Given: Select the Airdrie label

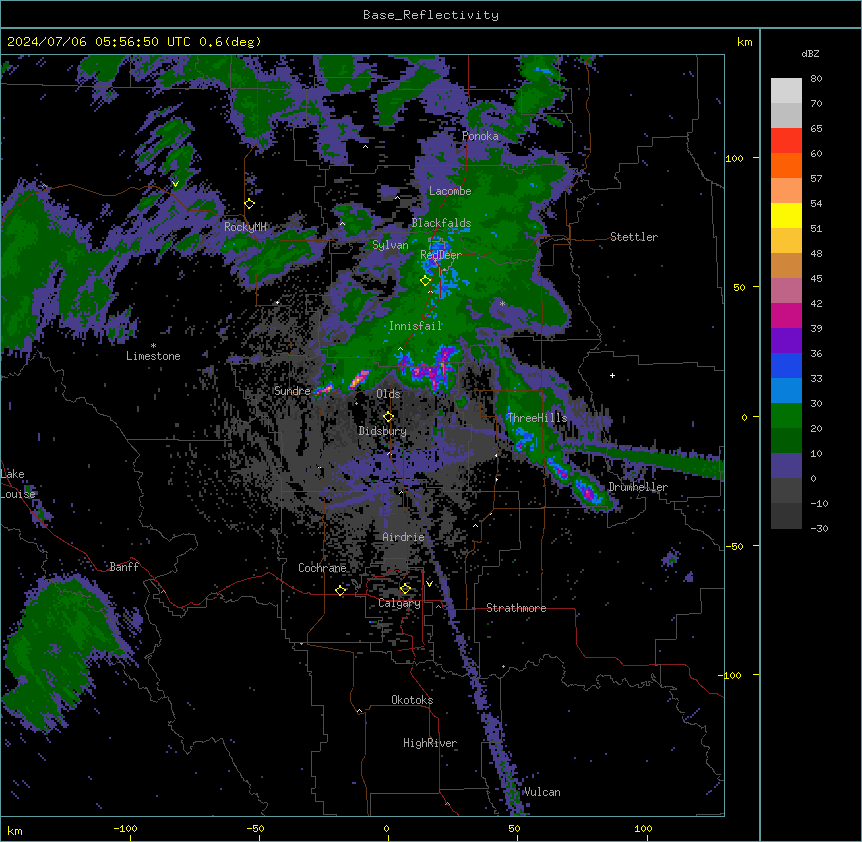Looking at the screenshot, I should [x=403, y=537].
